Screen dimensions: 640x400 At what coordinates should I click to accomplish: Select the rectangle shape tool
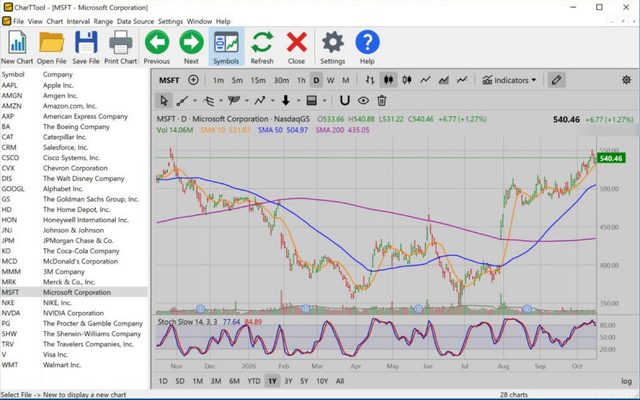pos(311,100)
